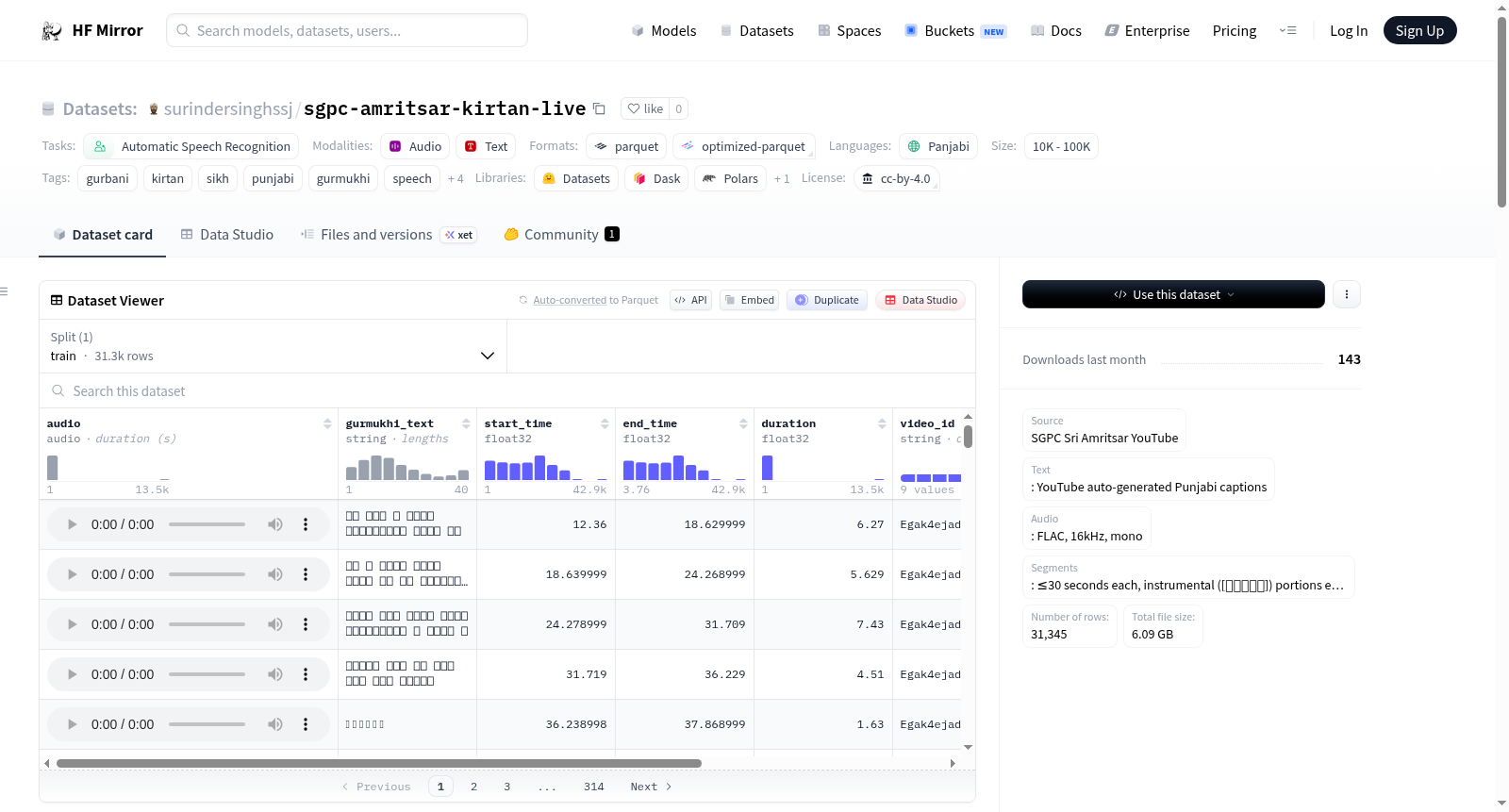This screenshot has height=812, width=1509.
Task: Open audio options menu in the 18.639999 row
Action: (306, 574)
